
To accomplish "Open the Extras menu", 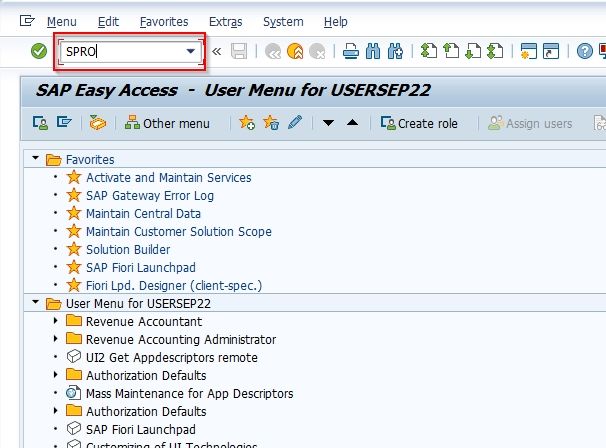I will tap(226, 22).
